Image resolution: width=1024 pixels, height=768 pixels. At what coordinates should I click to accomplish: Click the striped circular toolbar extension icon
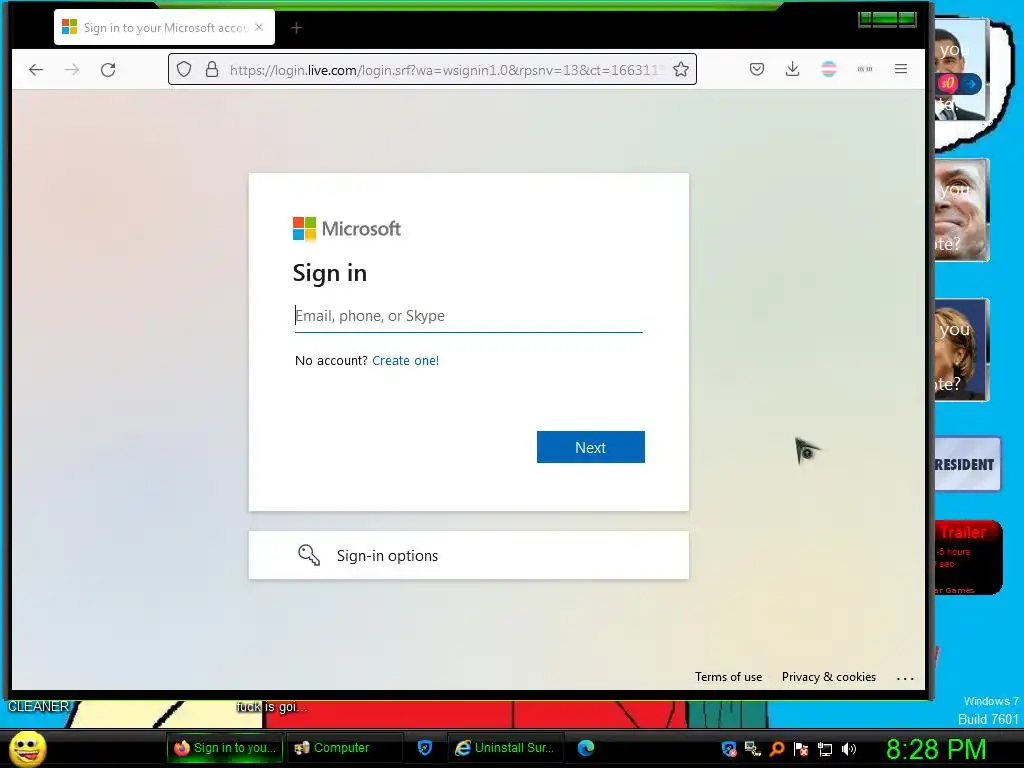pos(829,69)
